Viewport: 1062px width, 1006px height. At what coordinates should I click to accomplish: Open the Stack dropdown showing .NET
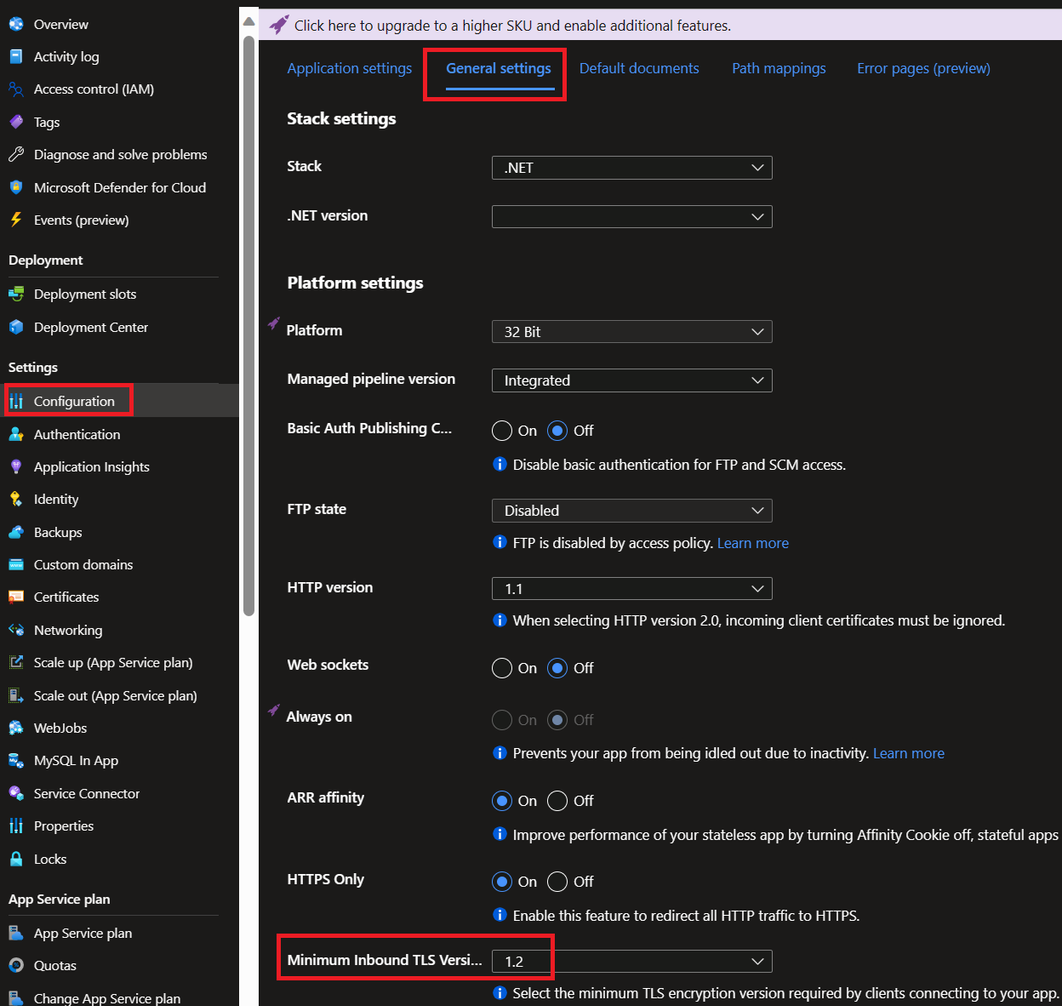point(632,168)
